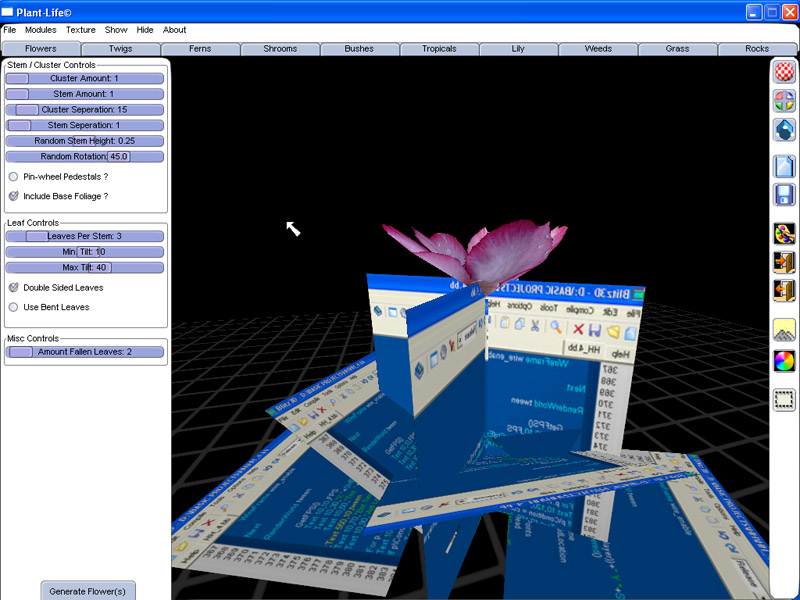This screenshot has height=600, width=800.
Task: Enable Use Bent Leaves option
Action: 14,307
